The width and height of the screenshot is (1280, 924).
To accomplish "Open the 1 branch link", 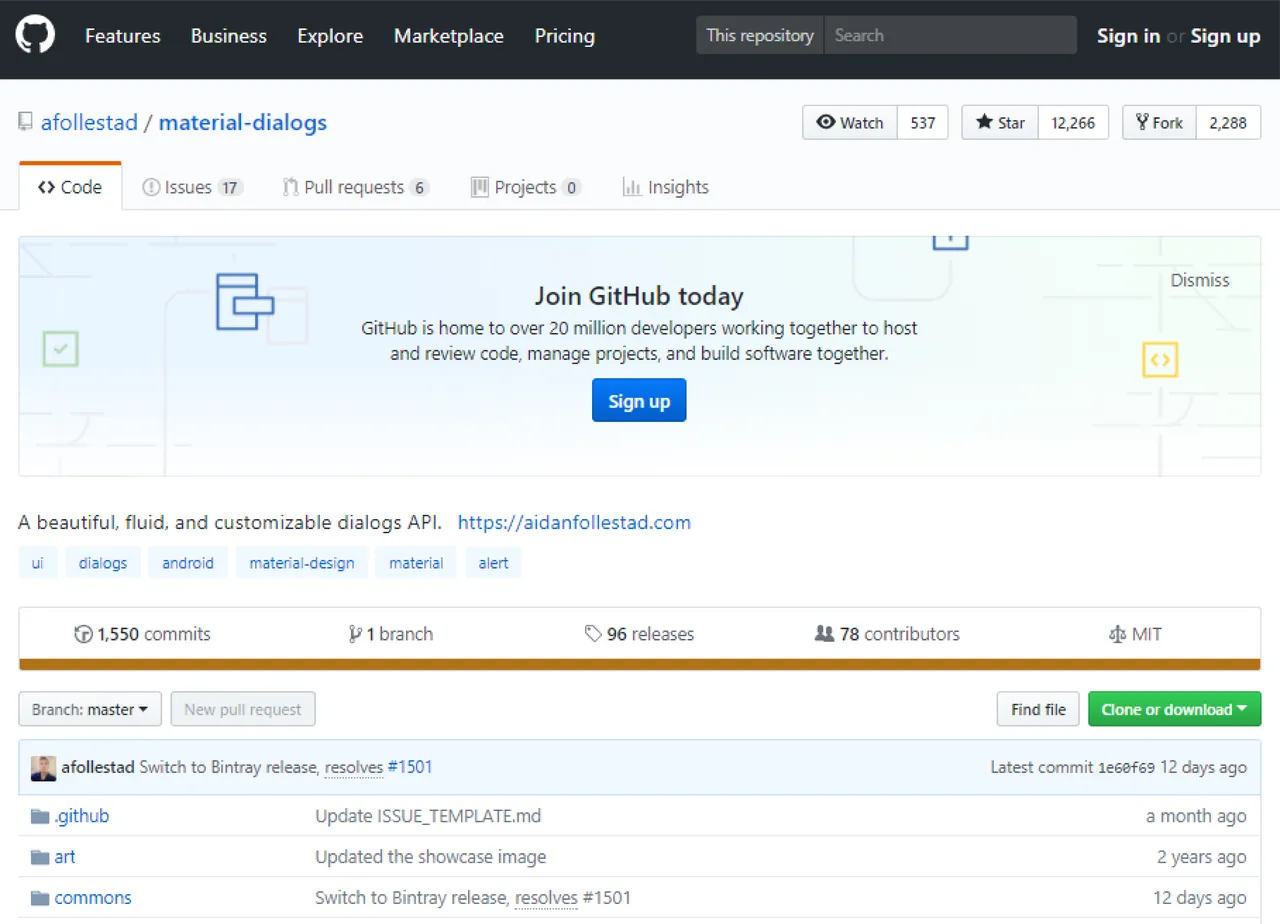I will point(391,634).
